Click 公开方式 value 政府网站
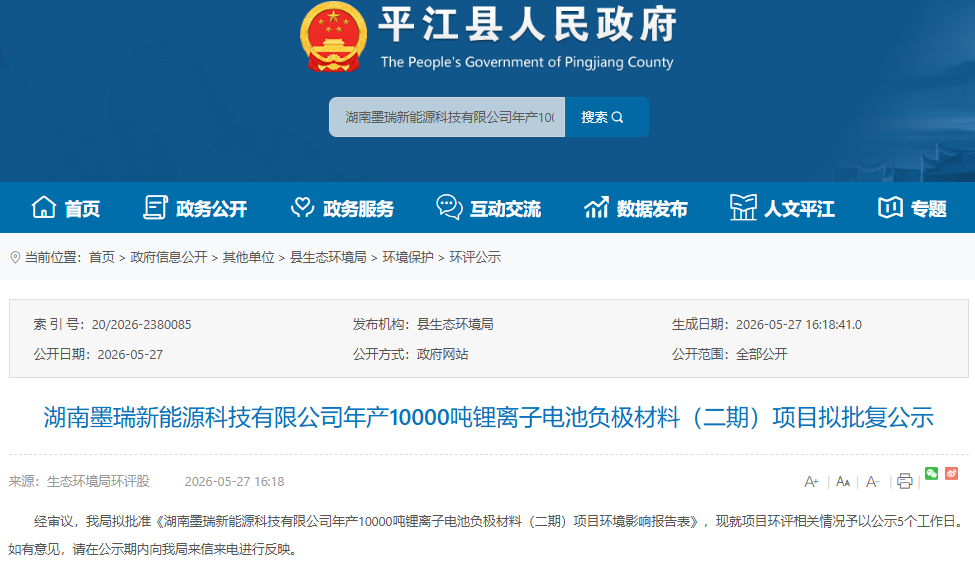 (443, 354)
